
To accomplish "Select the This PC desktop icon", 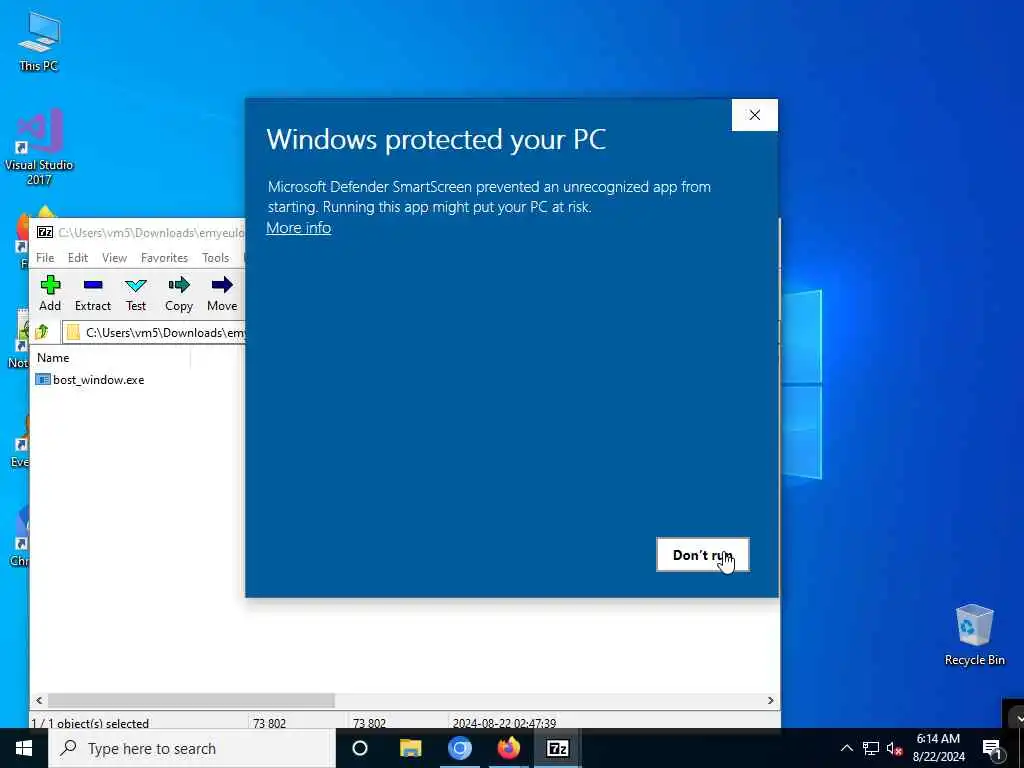I will (39, 40).
